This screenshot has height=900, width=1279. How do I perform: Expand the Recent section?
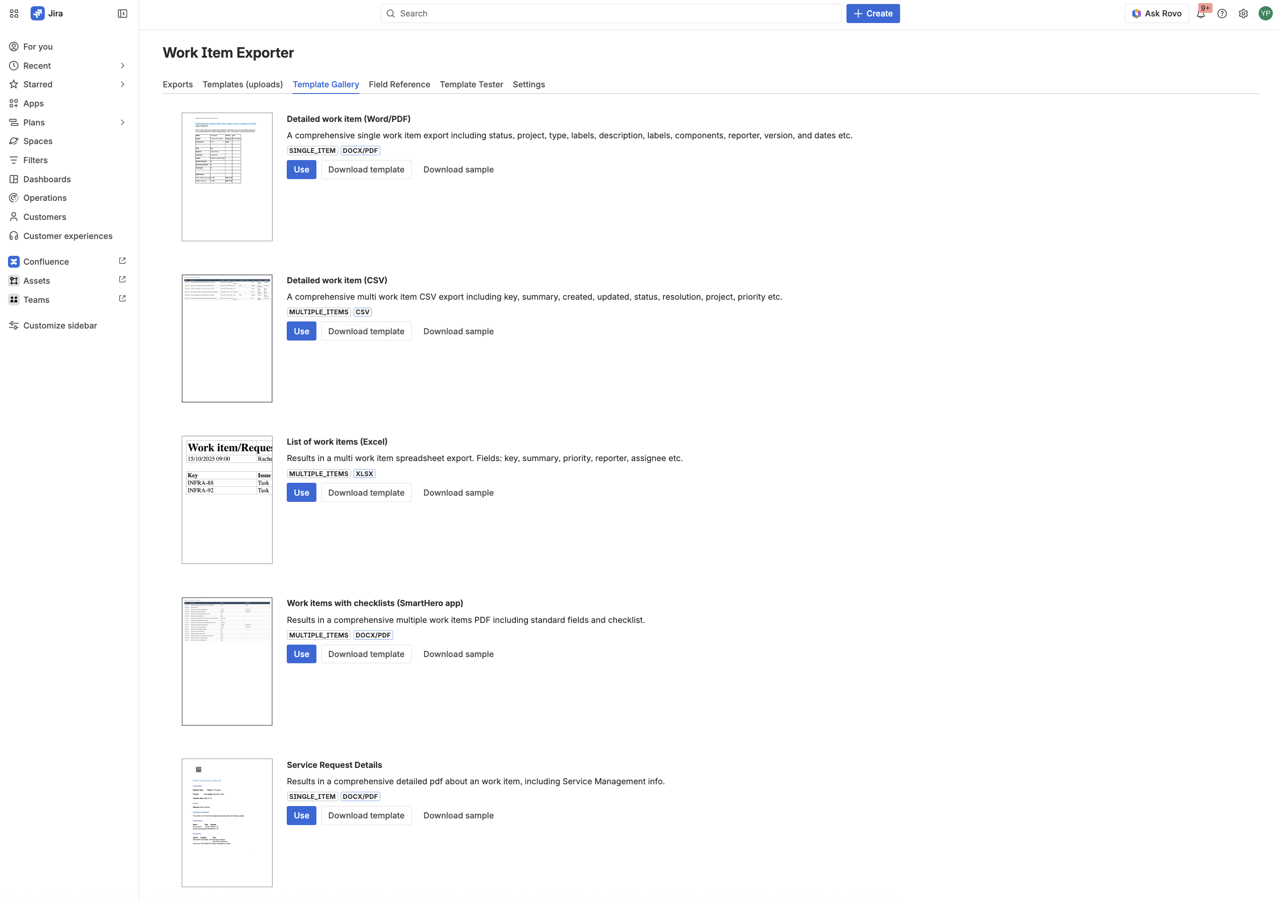coord(121,65)
